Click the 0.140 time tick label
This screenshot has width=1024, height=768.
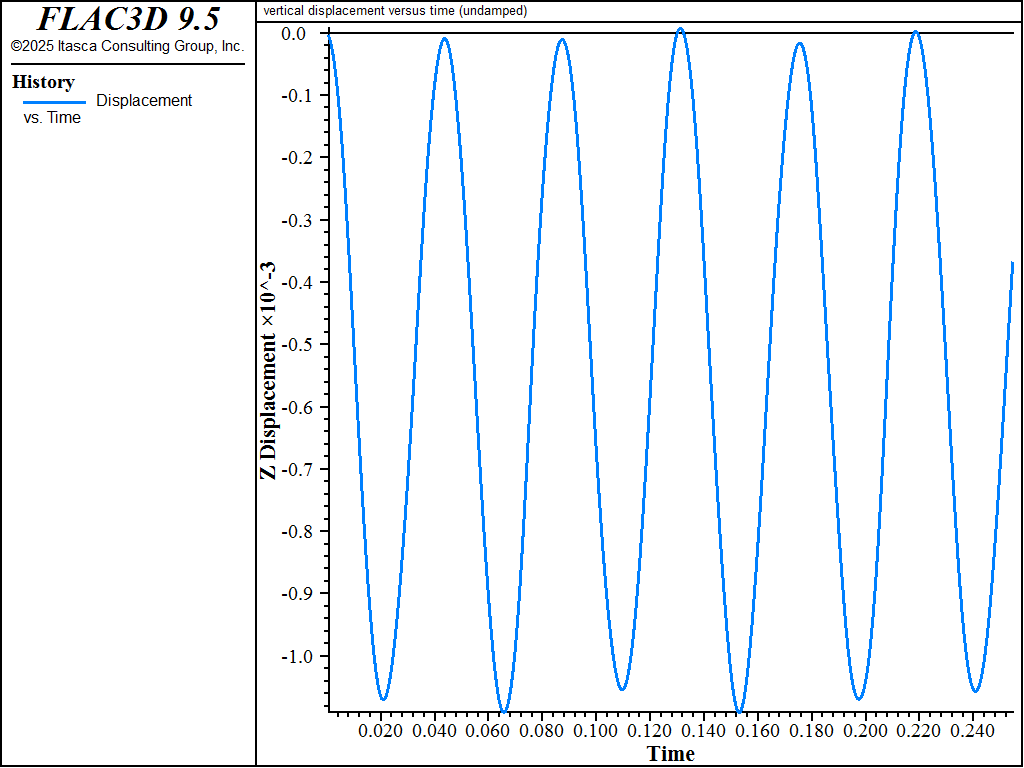[x=704, y=730]
